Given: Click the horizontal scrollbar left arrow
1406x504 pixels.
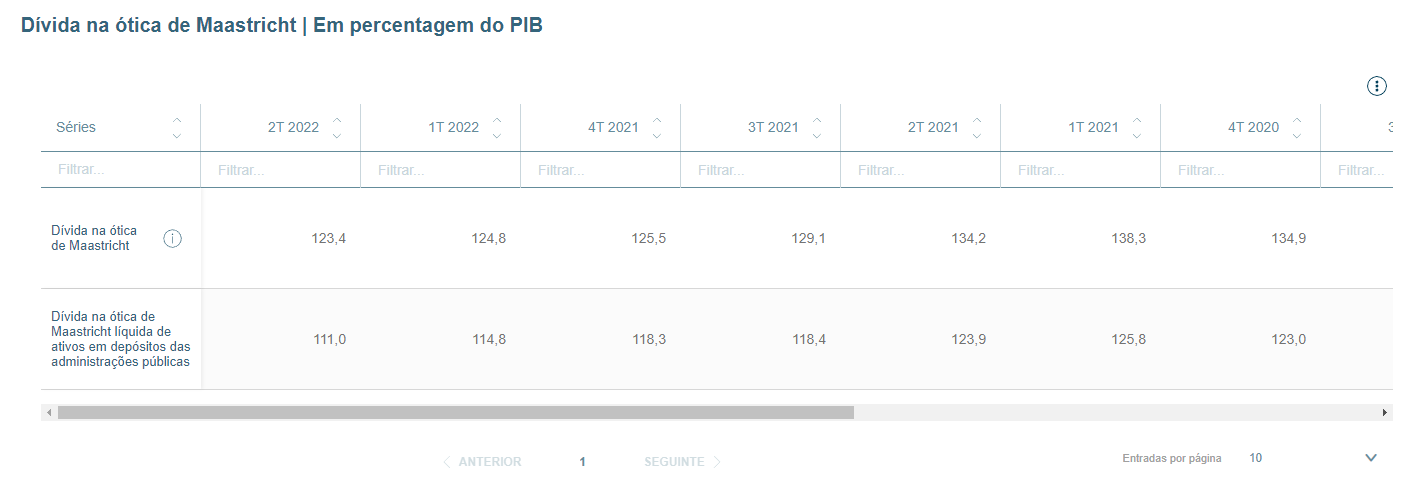Looking at the screenshot, I should 48,412.
